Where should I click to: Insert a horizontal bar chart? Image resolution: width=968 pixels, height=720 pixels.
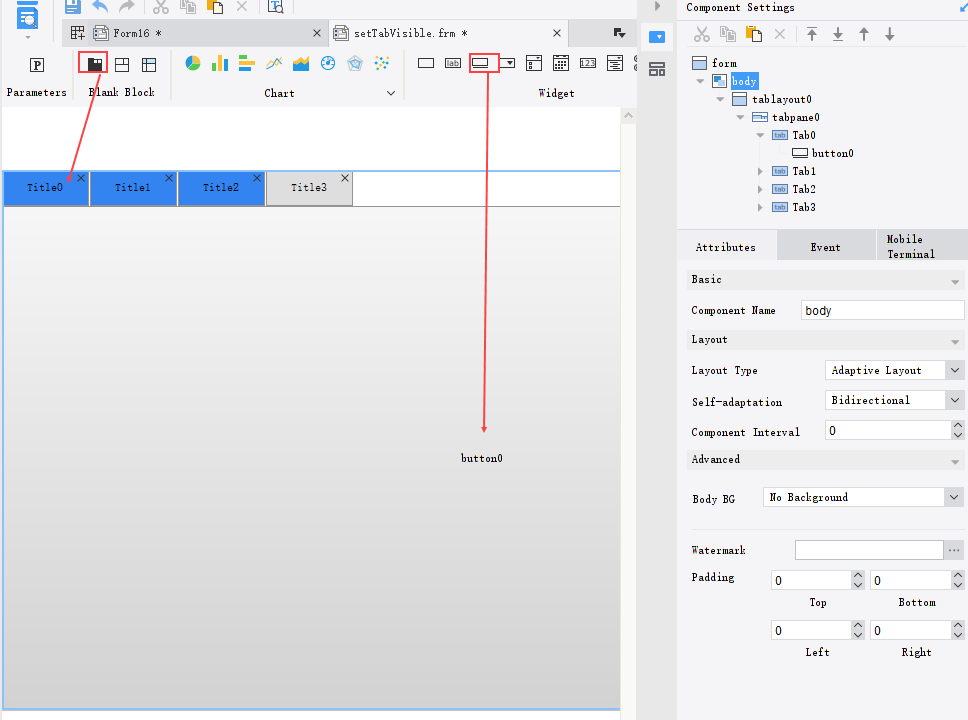click(x=246, y=63)
